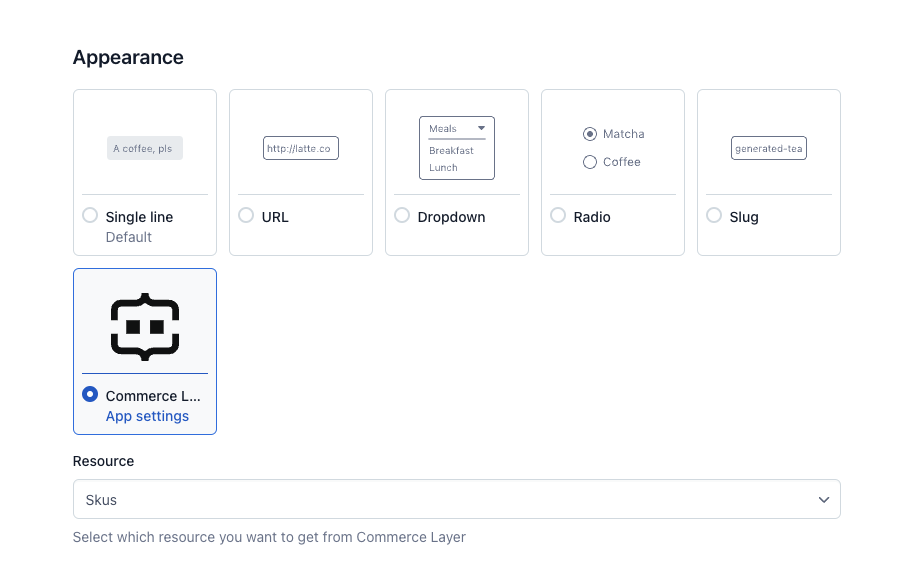Viewport: 920px width, 579px height.
Task: Click the Slug preview showing generated-tea
Action: point(769,148)
